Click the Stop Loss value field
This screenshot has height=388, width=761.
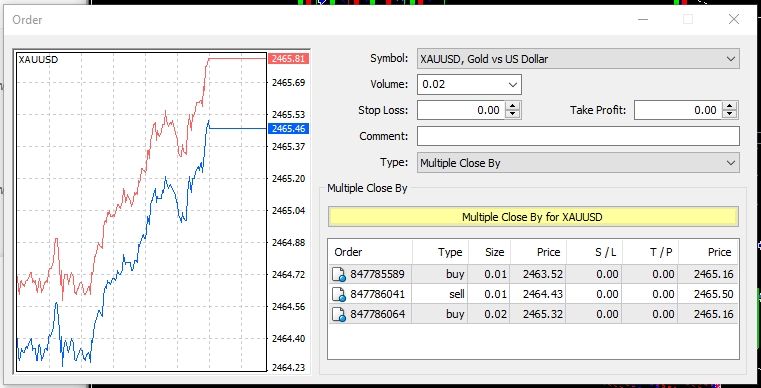(461, 110)
